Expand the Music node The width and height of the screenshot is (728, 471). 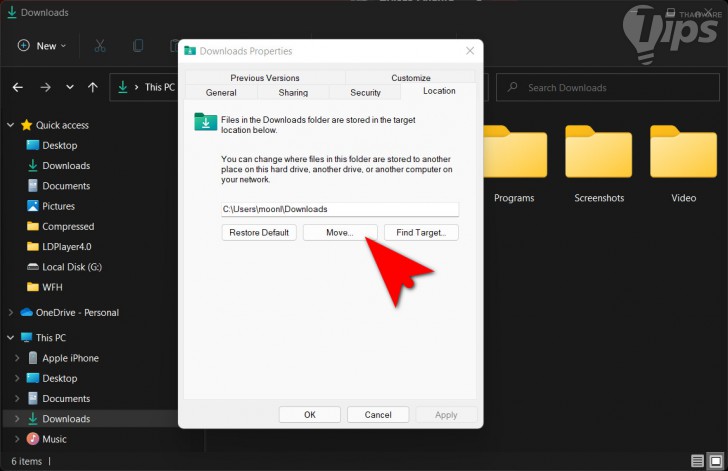(17, 439)
